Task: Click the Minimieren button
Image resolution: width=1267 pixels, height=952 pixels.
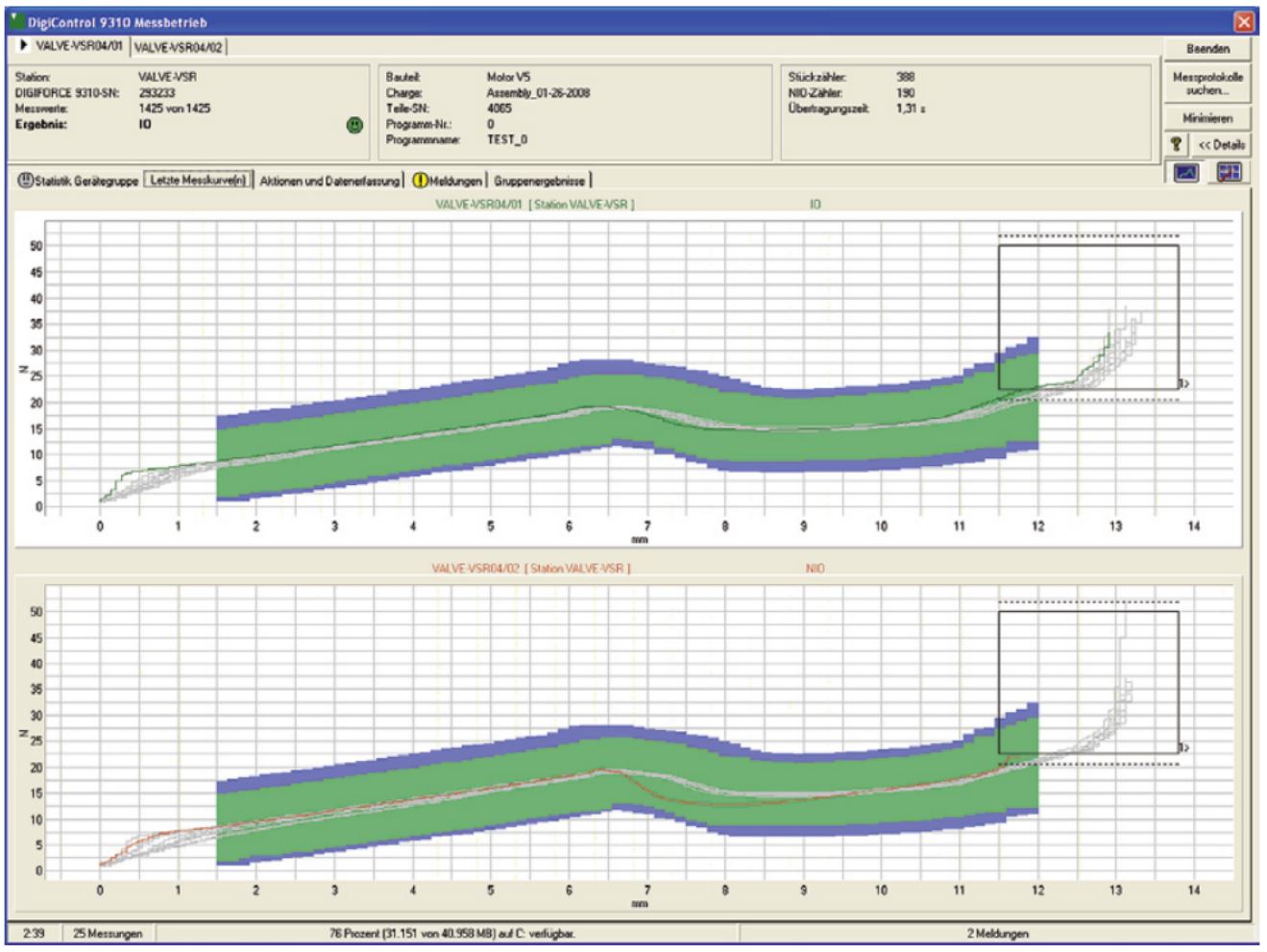Action: point(1206,118)
